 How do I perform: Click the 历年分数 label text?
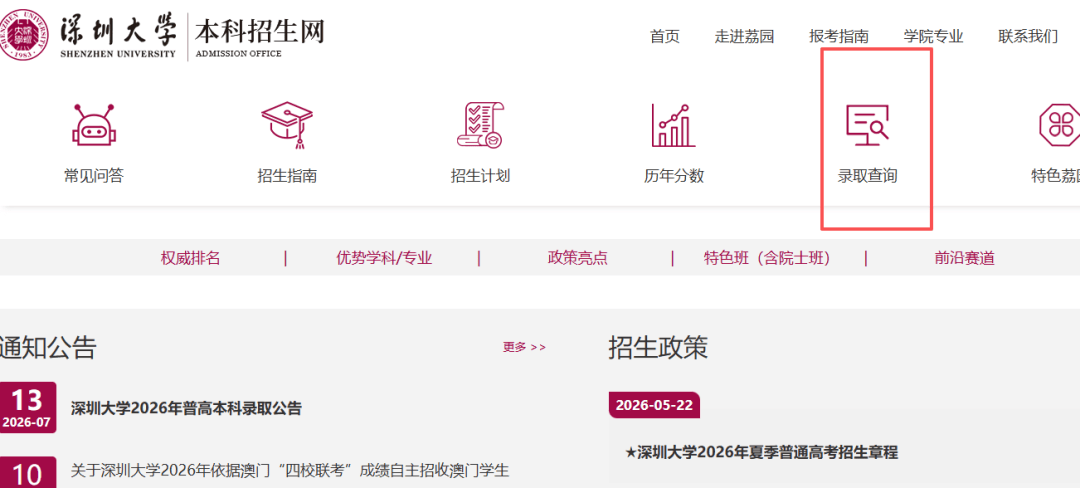pos(674,176)
